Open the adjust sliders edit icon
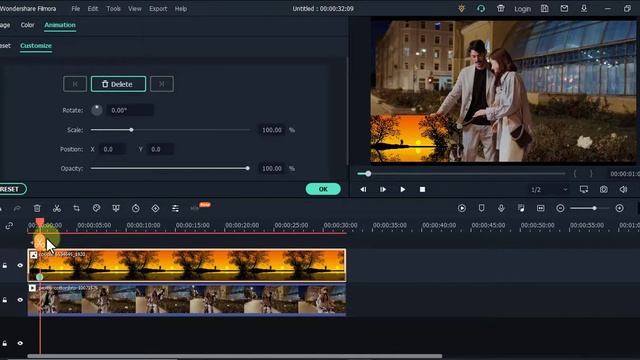Viewport: 640px width, 360px height. [x=175, y=208]
